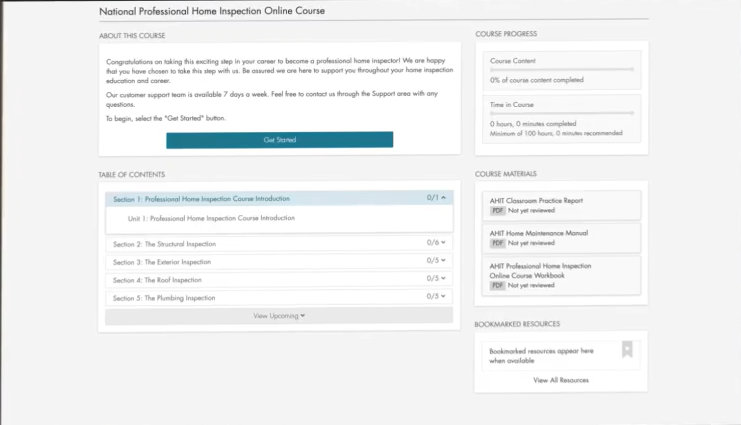Click '0 hours, 0 minutes completed' text
The image size is (741, 425).
[533, 124]
